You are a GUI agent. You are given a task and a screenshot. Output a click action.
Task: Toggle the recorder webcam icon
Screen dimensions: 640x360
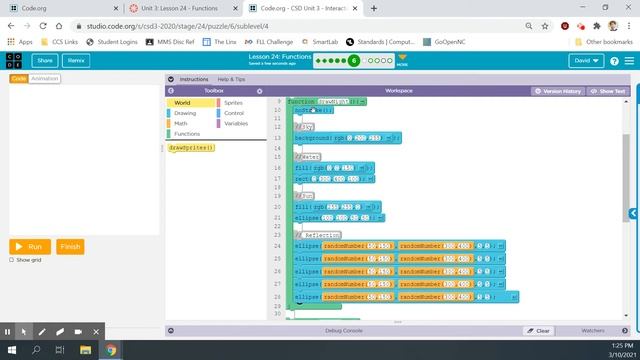(78, 332)
